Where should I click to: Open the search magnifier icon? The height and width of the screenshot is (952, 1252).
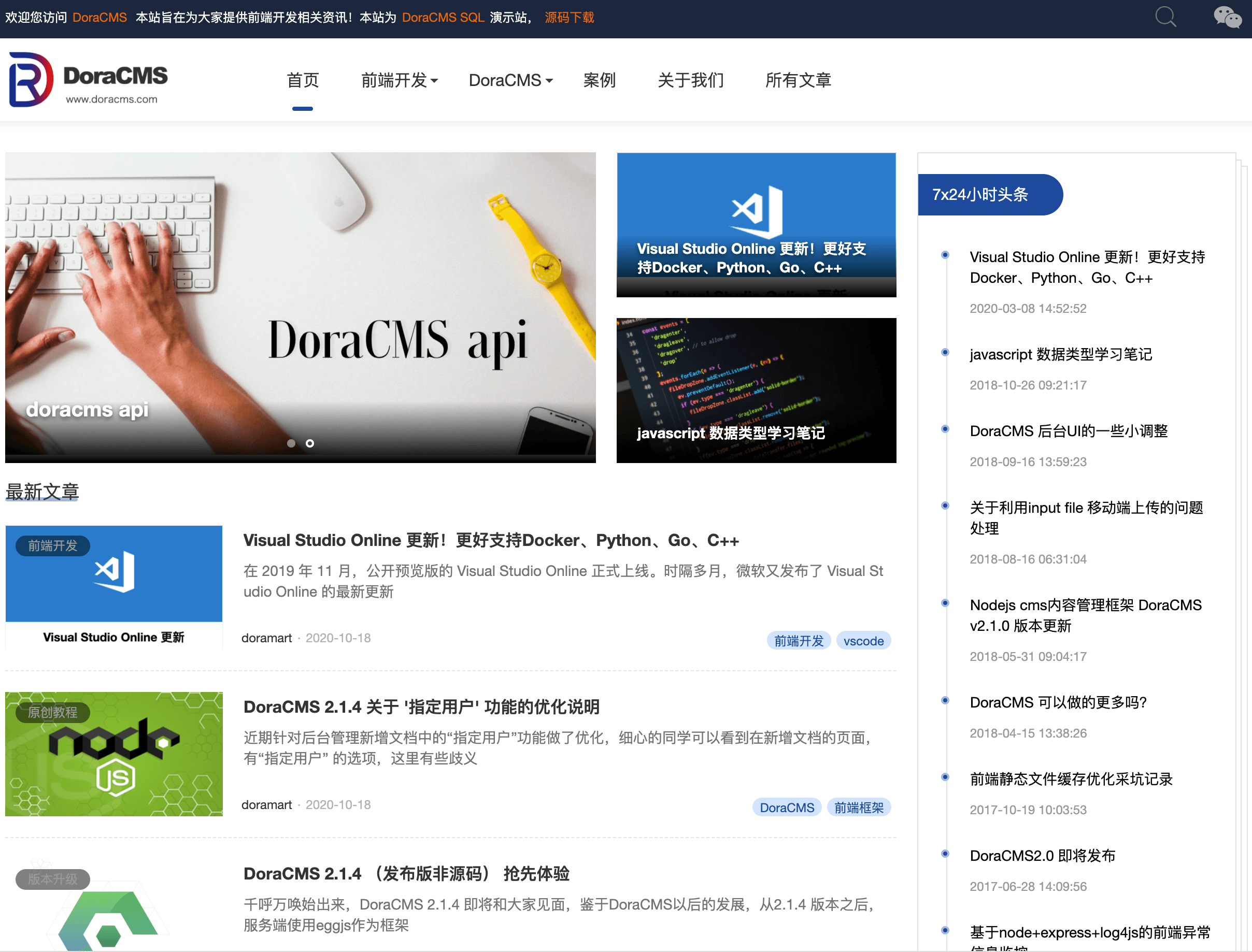(x=1165, y=17)
